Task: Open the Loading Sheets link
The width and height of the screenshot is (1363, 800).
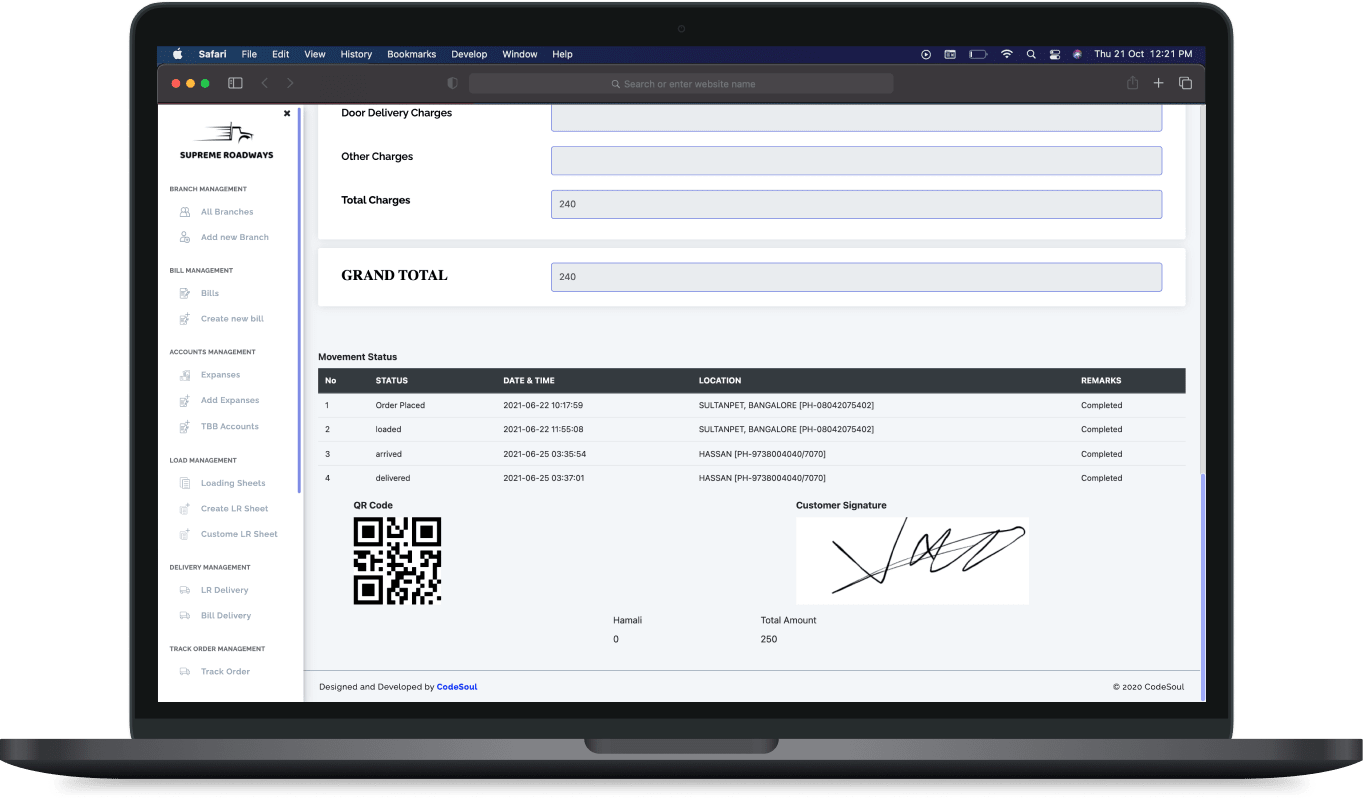Action: (x=233, y=483)
